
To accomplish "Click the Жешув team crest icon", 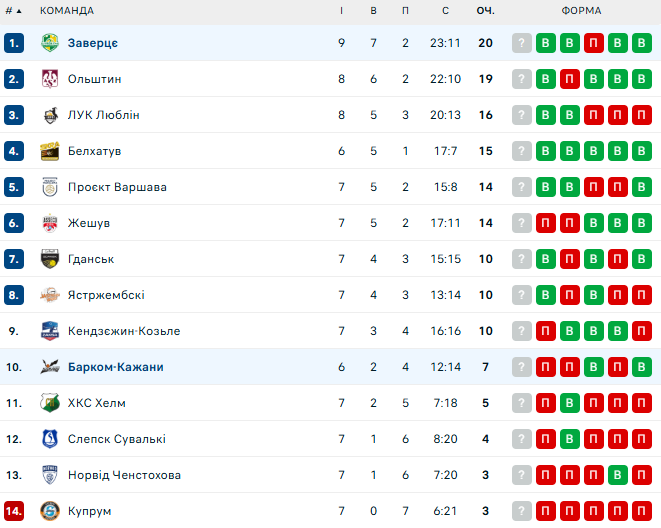I will click(50, 223).
